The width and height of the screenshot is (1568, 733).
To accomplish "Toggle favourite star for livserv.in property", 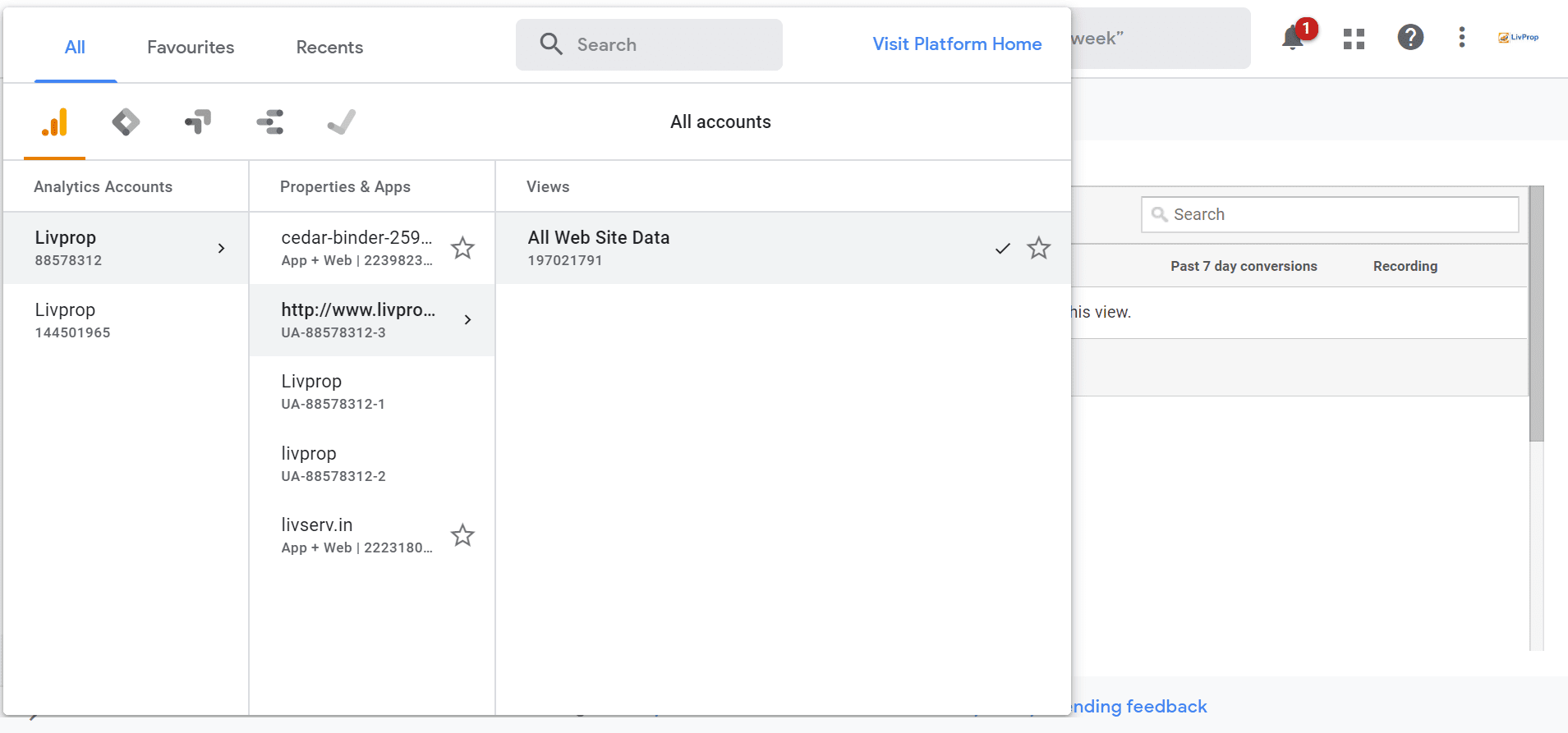I will (x=462, y=535).
